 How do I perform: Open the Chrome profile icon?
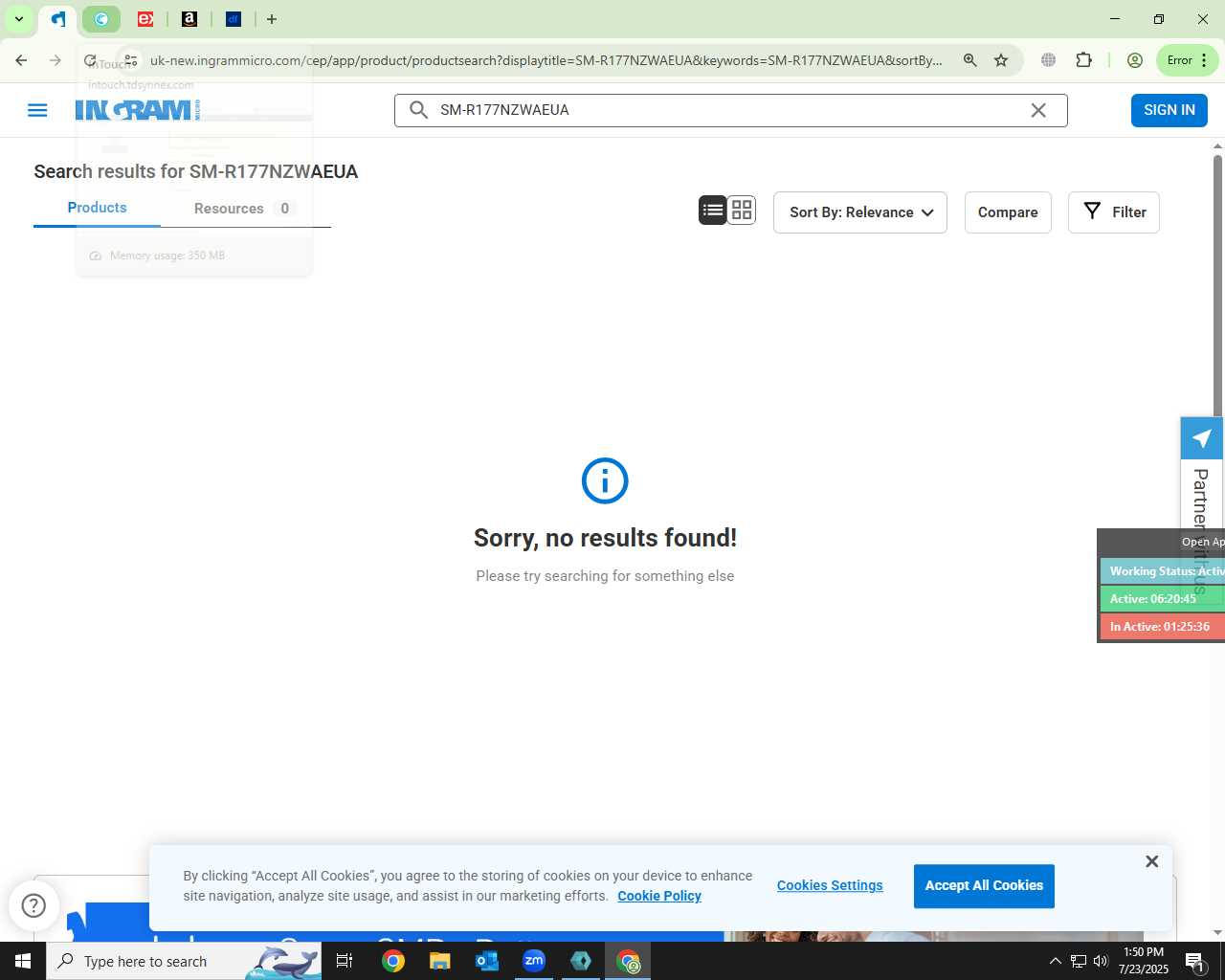point(1135,60)
